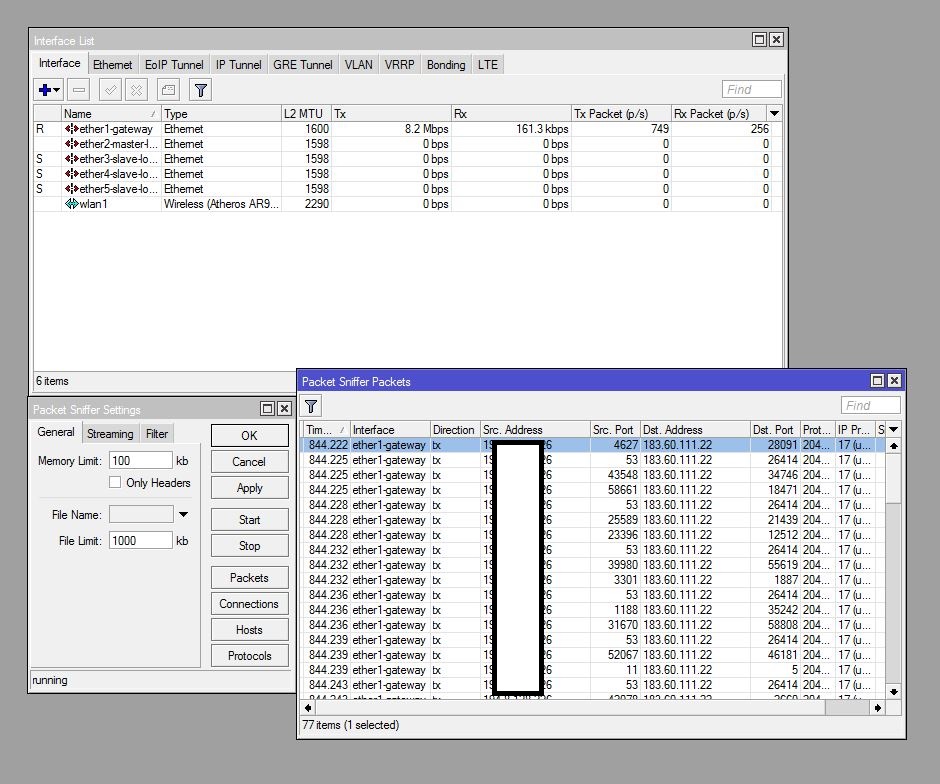Screen dimensions: 940x784
Task: Click the Memory Limit input field
Action: tap(141, 461)
